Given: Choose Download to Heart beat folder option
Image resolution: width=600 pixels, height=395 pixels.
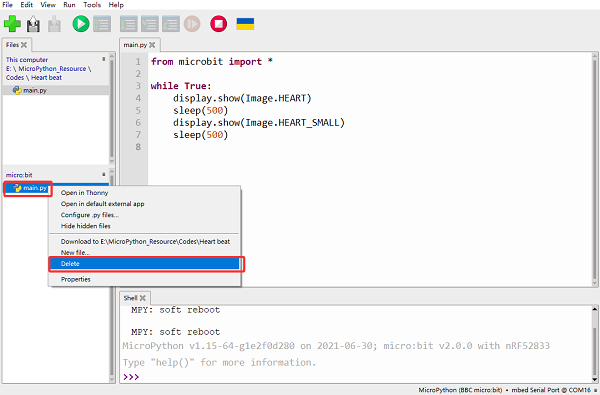Looking at the screenshot, I should click(x=145, y=242).
